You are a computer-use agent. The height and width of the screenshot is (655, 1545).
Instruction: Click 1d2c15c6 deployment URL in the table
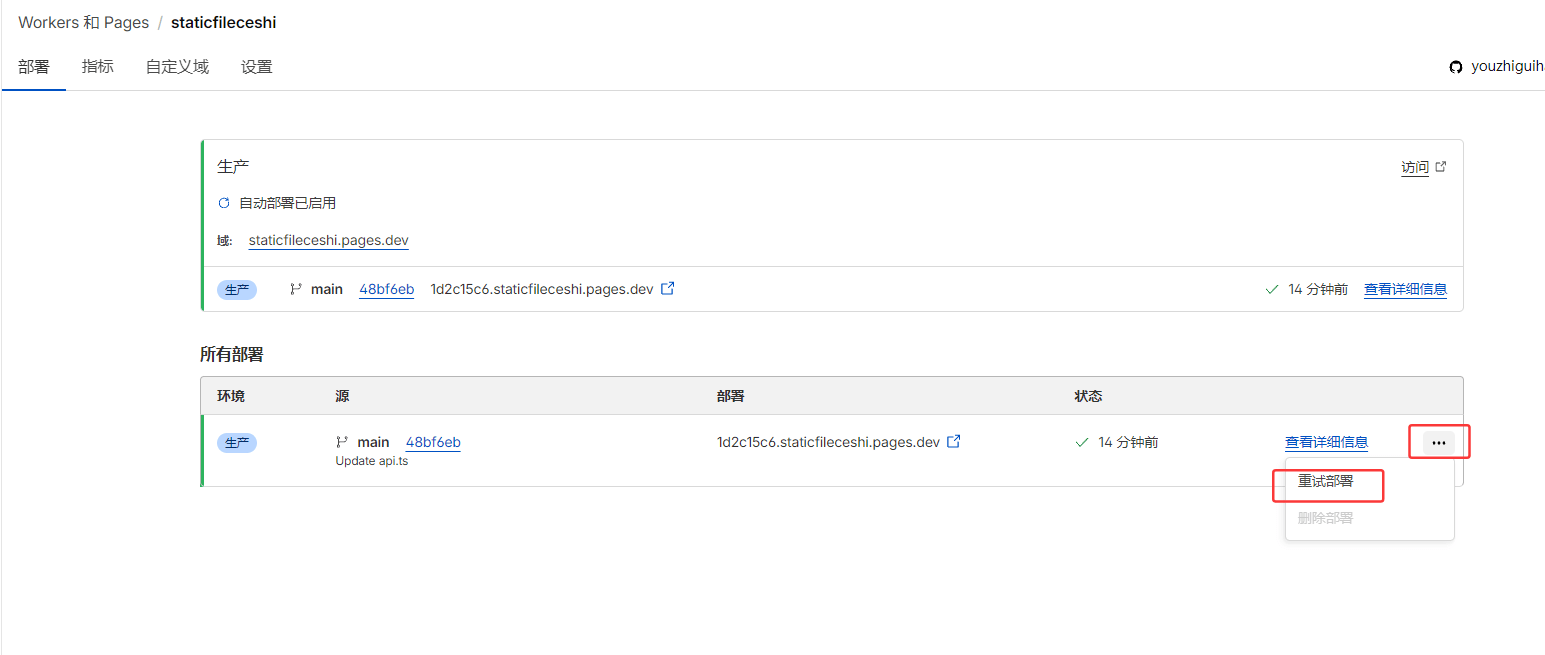pos(828,442)
